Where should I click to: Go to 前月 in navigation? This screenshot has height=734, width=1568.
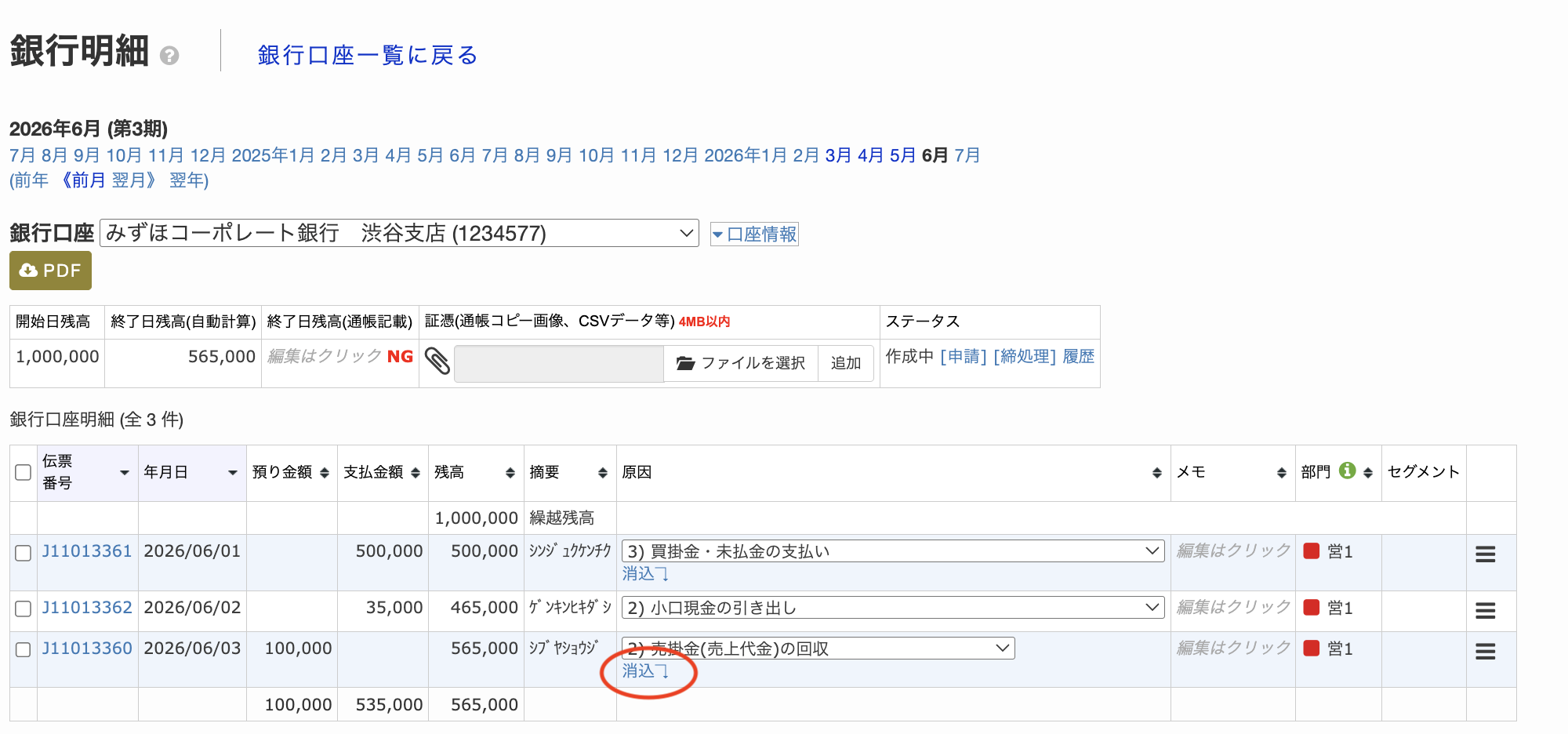pyautogui.click(x=83, y=180)
